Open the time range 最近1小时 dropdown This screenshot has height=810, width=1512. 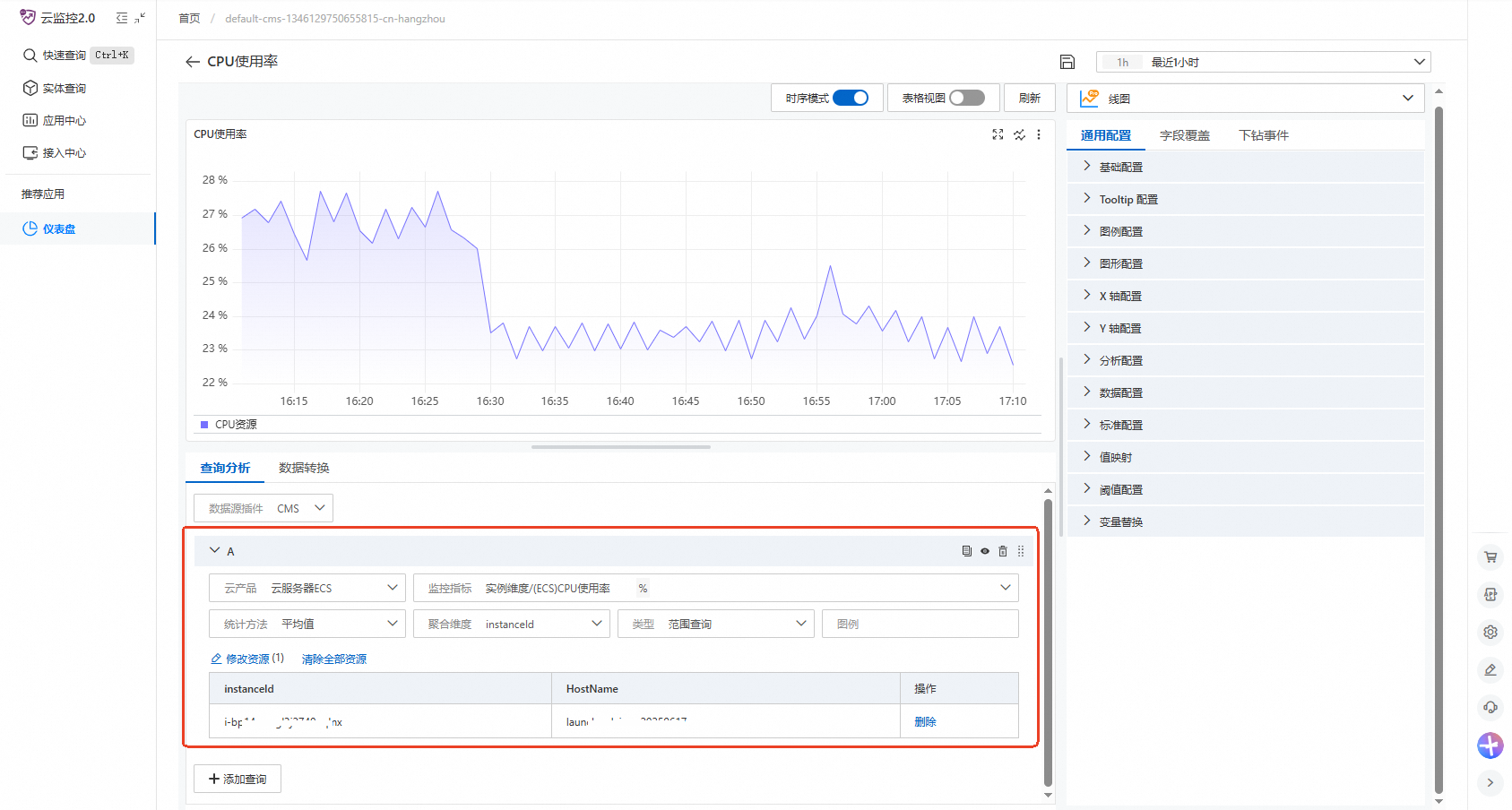[1263, 62]
